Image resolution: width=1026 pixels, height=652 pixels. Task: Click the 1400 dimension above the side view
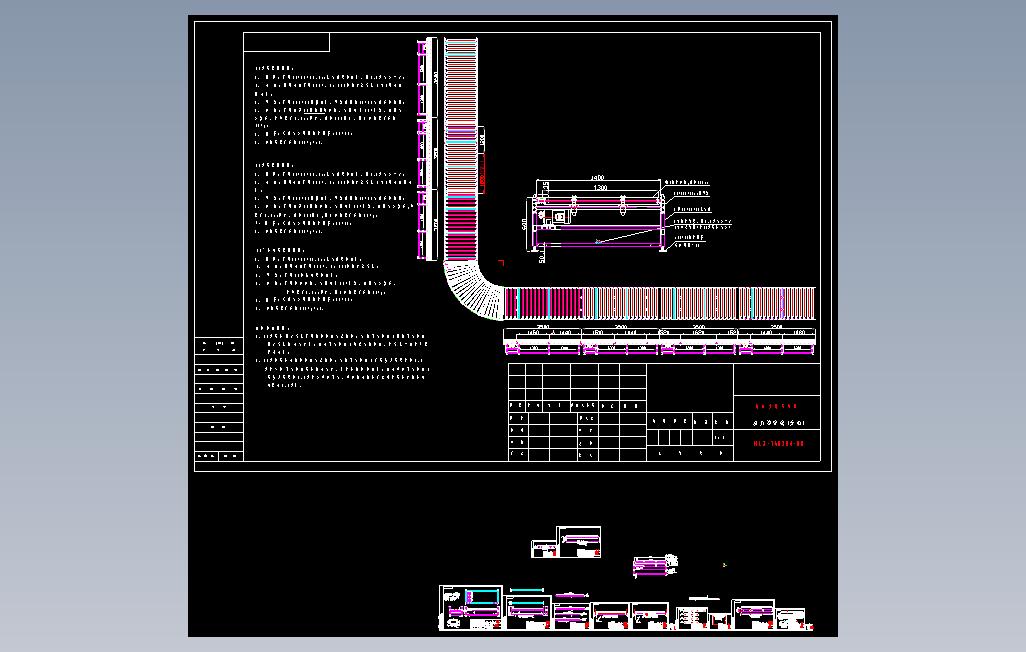click(x=597, y=177)
